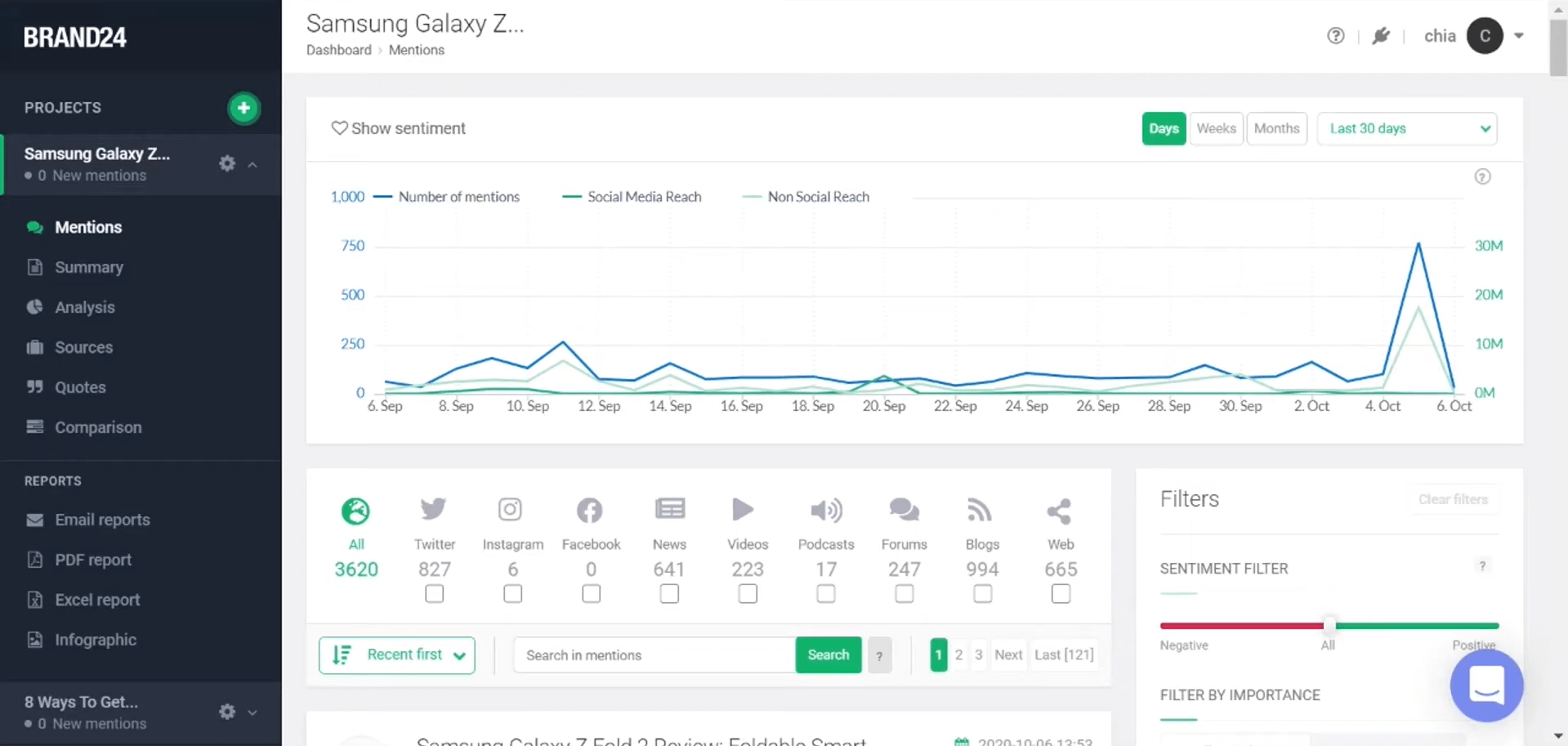Screen dimensions: 1568x746
Task: Go to Next page of mentions
Action: (x=1008, y=655)
